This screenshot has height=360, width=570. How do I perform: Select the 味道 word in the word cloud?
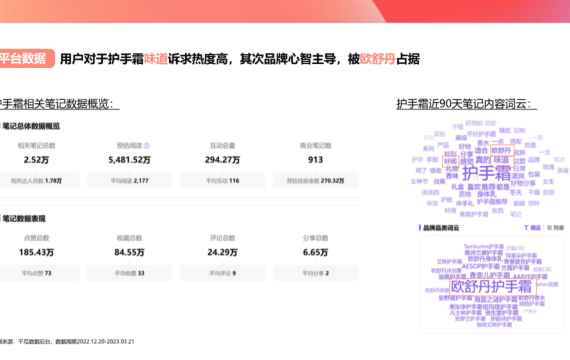coord(502,160)
